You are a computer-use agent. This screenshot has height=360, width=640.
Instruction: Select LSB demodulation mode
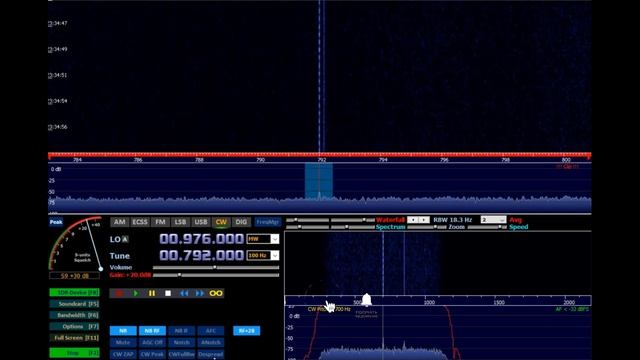180,222
